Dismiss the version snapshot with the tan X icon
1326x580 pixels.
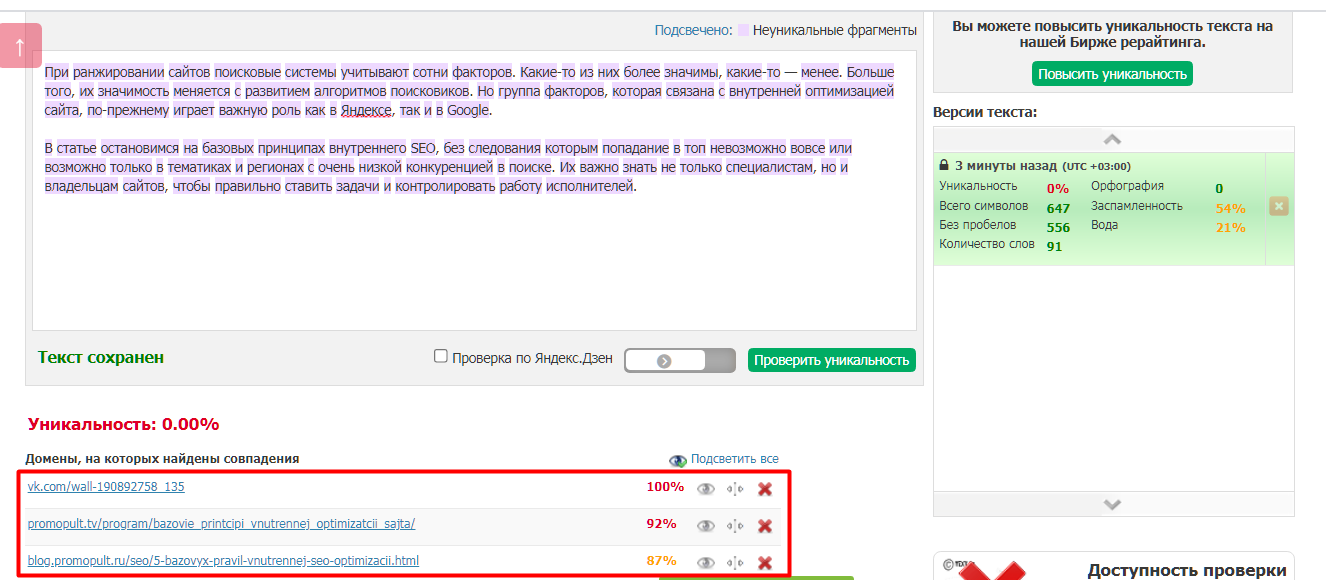point(1277,207)
